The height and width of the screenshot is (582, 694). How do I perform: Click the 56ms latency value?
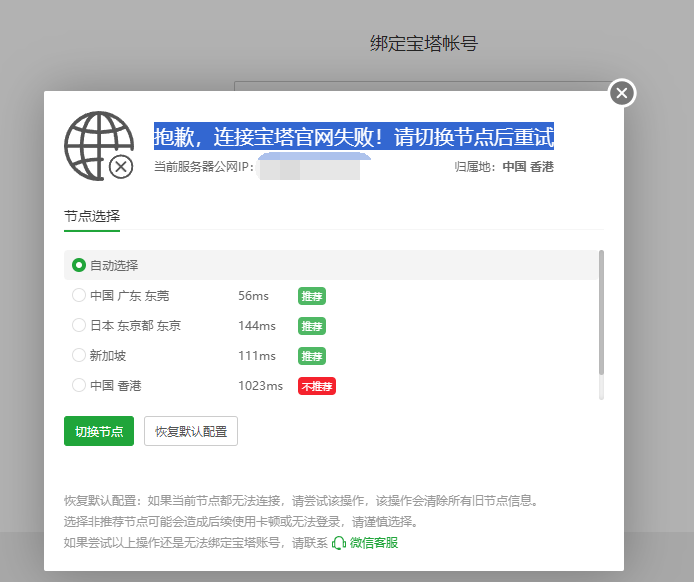[x=253, y=296]
